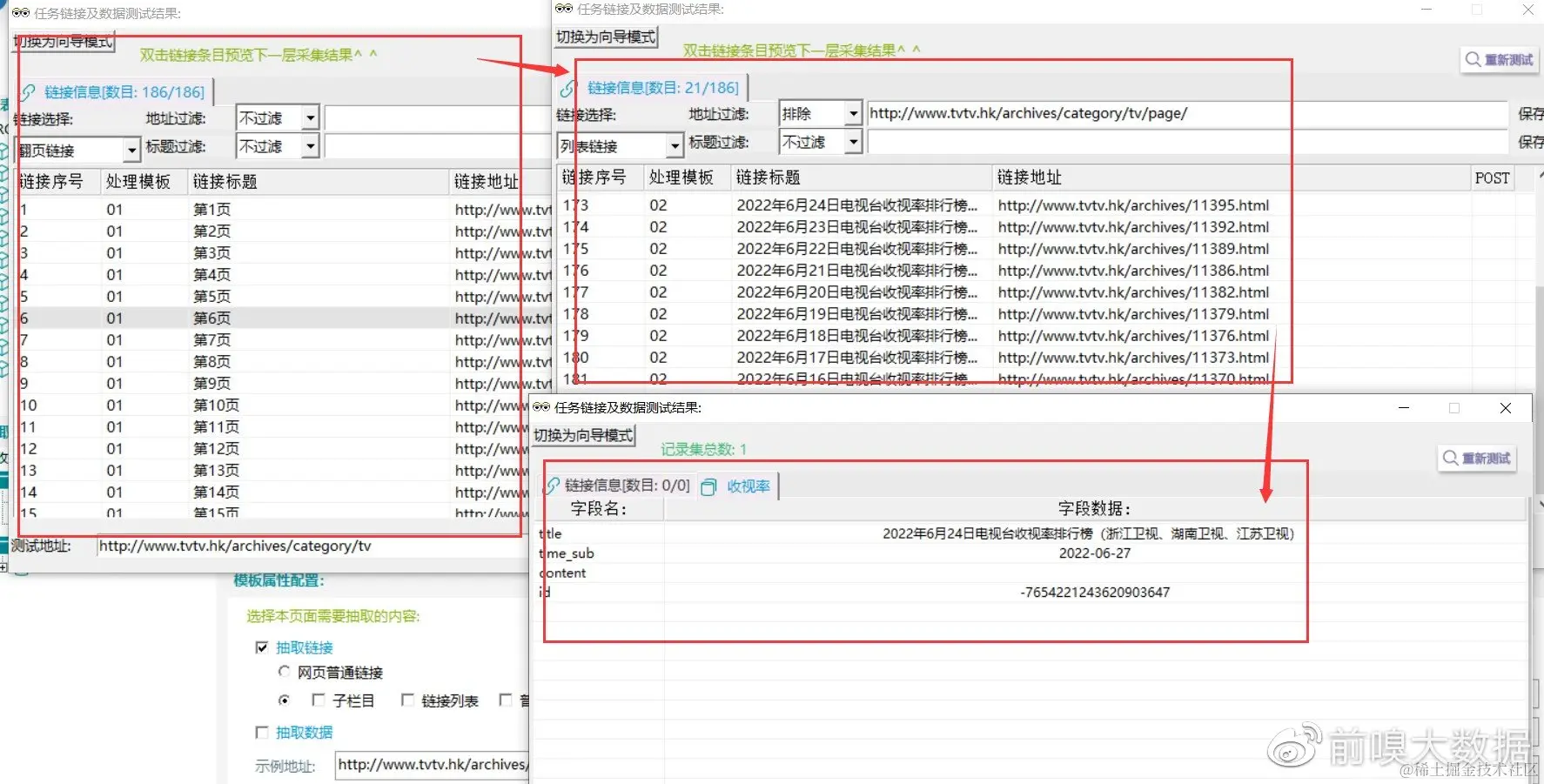The height and width of the screenshot is (784, 1544).
Task: Click the glasses icon in the left window title bar
Action: coord(20,13)
